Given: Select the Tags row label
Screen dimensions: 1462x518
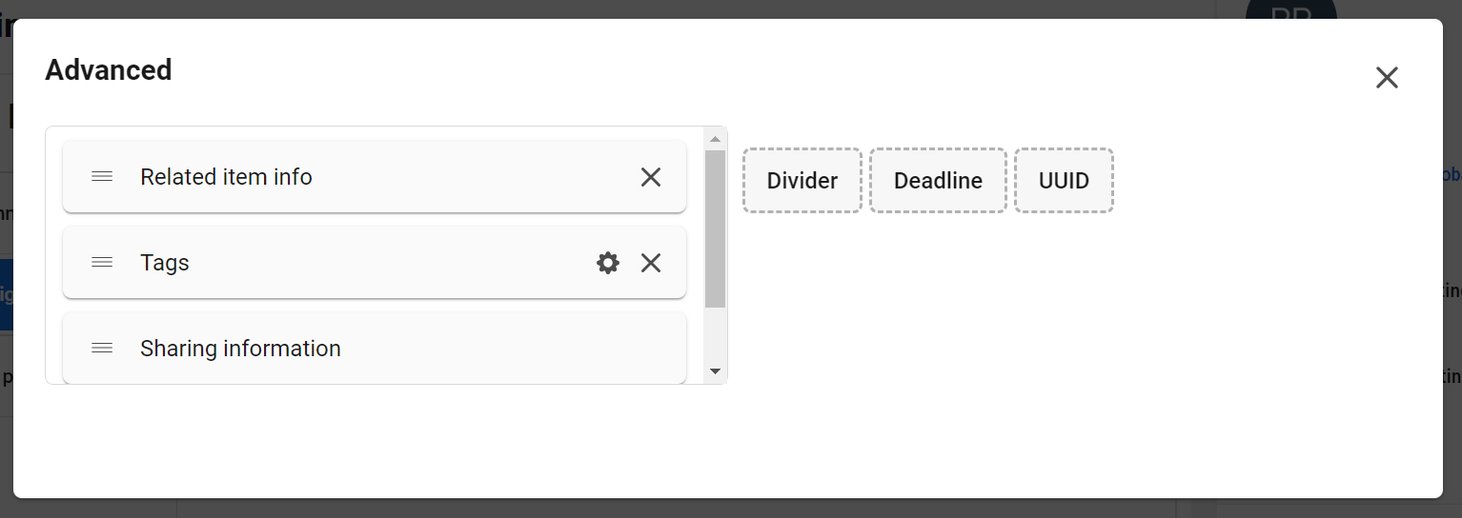Looking at the screenshot, I should point(165,263).
